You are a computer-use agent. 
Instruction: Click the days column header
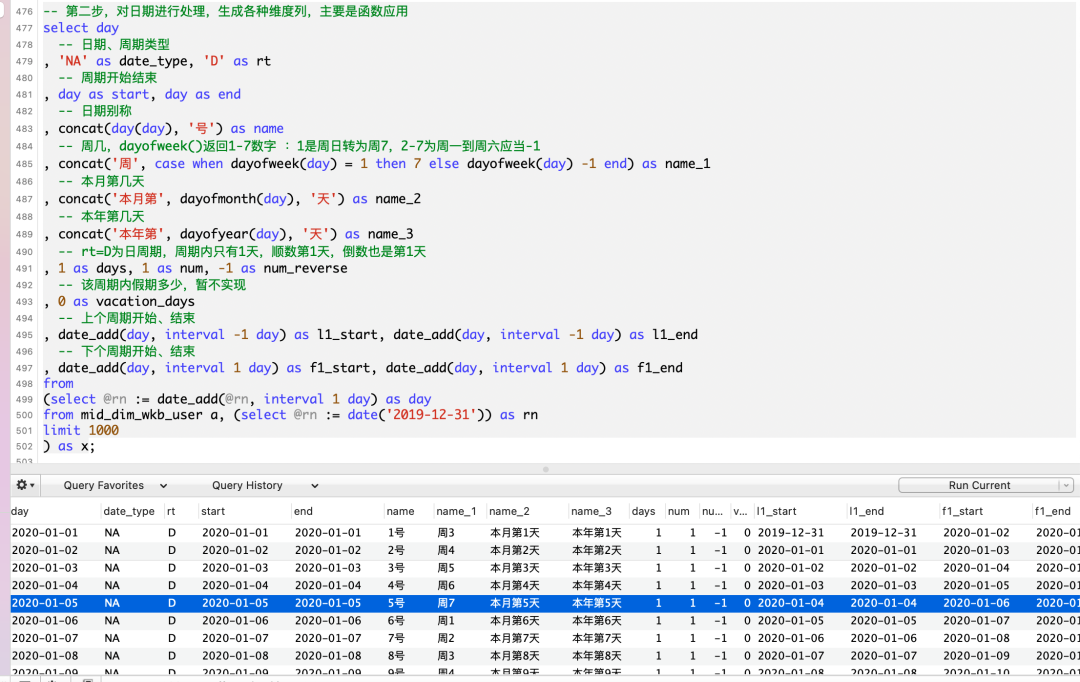point(643,511)
